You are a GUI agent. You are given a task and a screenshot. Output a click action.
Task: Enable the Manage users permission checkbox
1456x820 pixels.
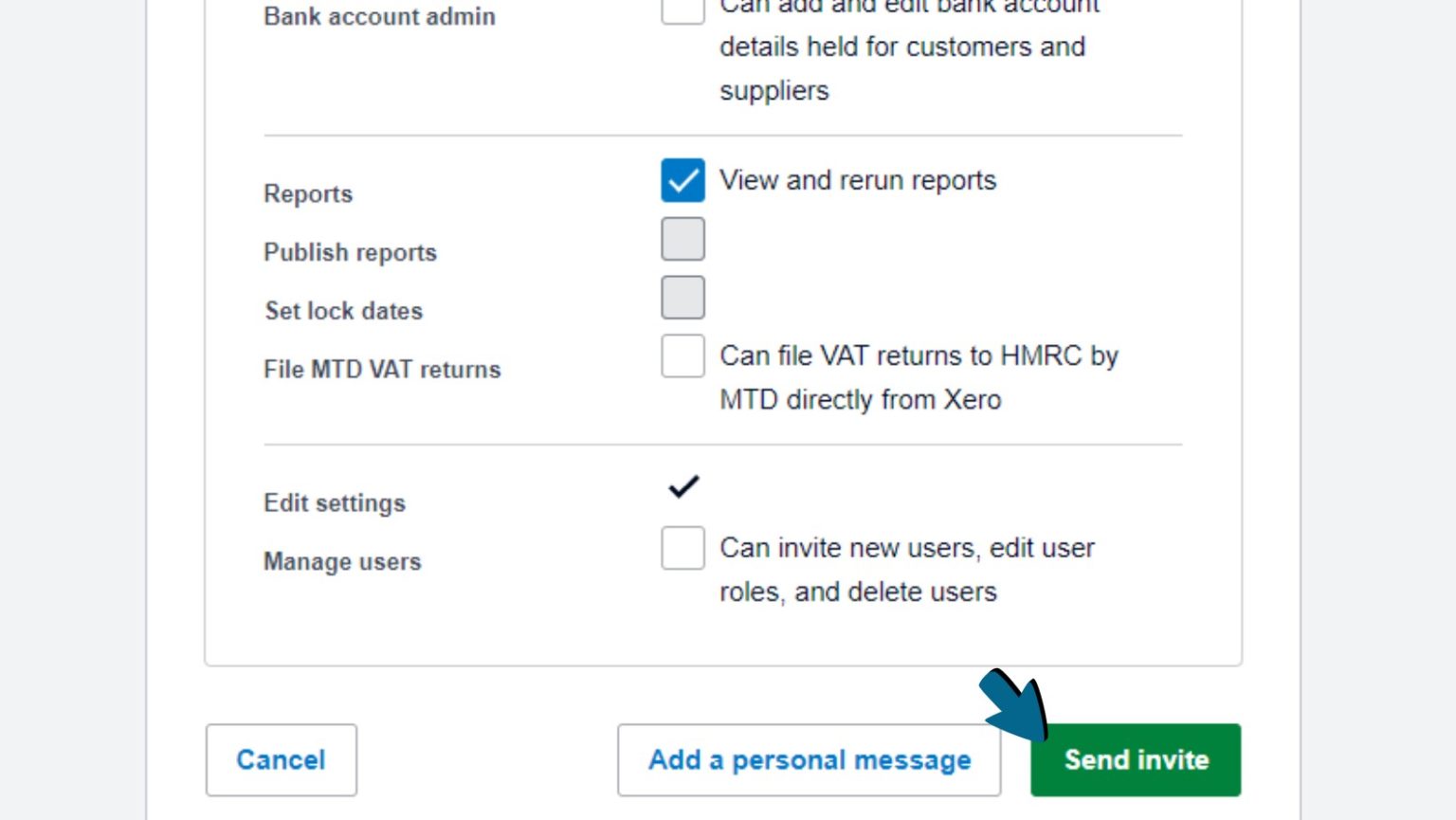(x=682, y=548)
